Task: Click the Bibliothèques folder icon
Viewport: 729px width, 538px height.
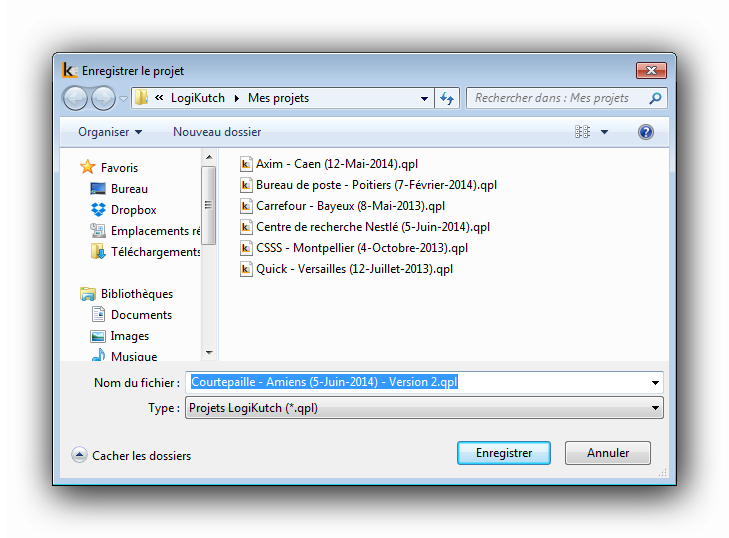Action: (x=87, y=294)
